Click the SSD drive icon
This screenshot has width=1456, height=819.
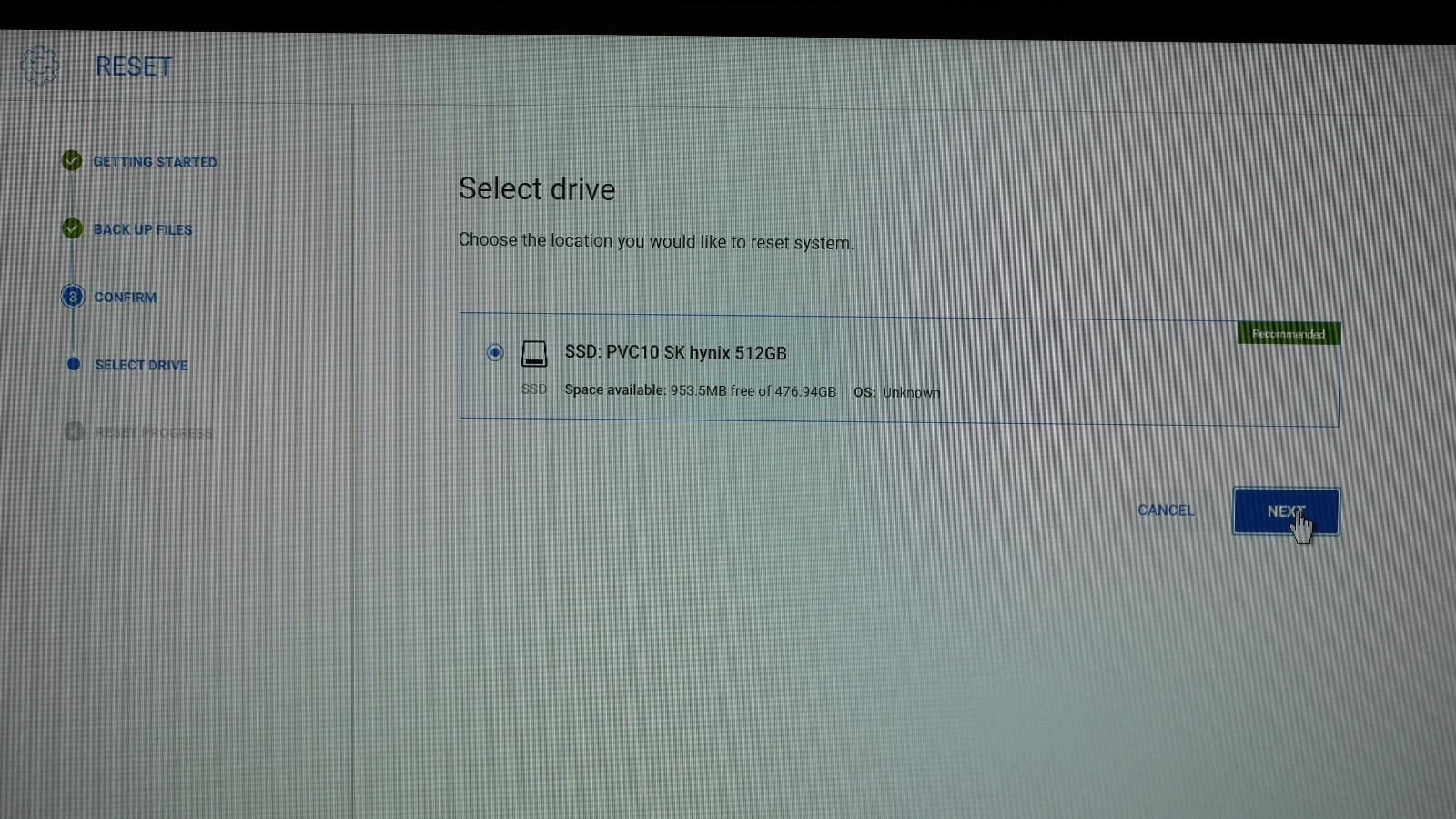[x=534, y=353]
